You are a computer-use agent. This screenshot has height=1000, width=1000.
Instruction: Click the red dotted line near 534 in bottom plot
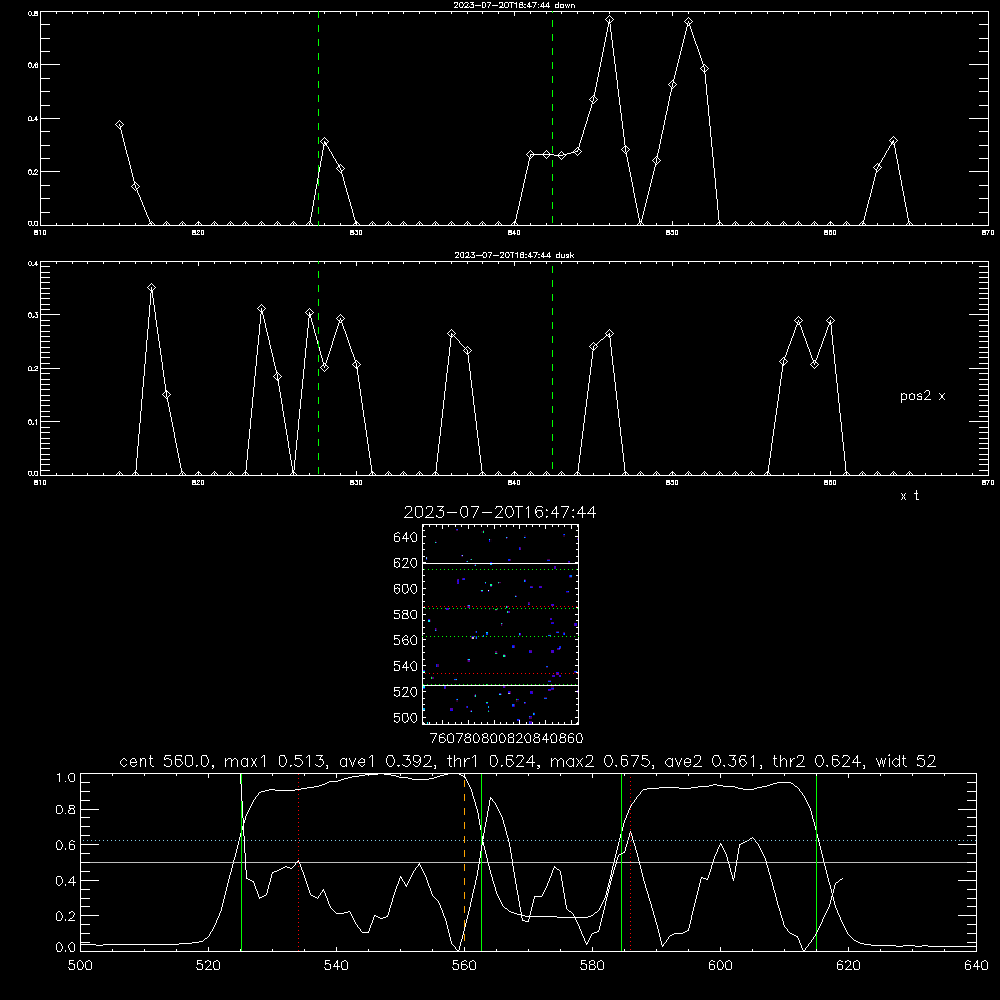pyautogui.click(x=298, y=862)
